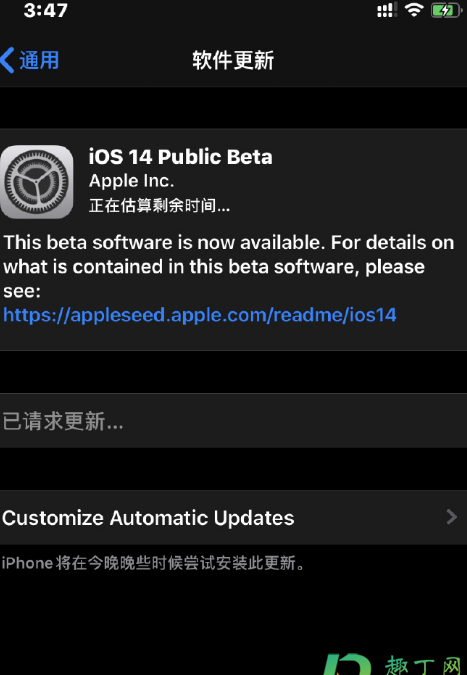
Task: Tap the green watermark logo icon
Action: pyautogui.click(x=347, y=664)
